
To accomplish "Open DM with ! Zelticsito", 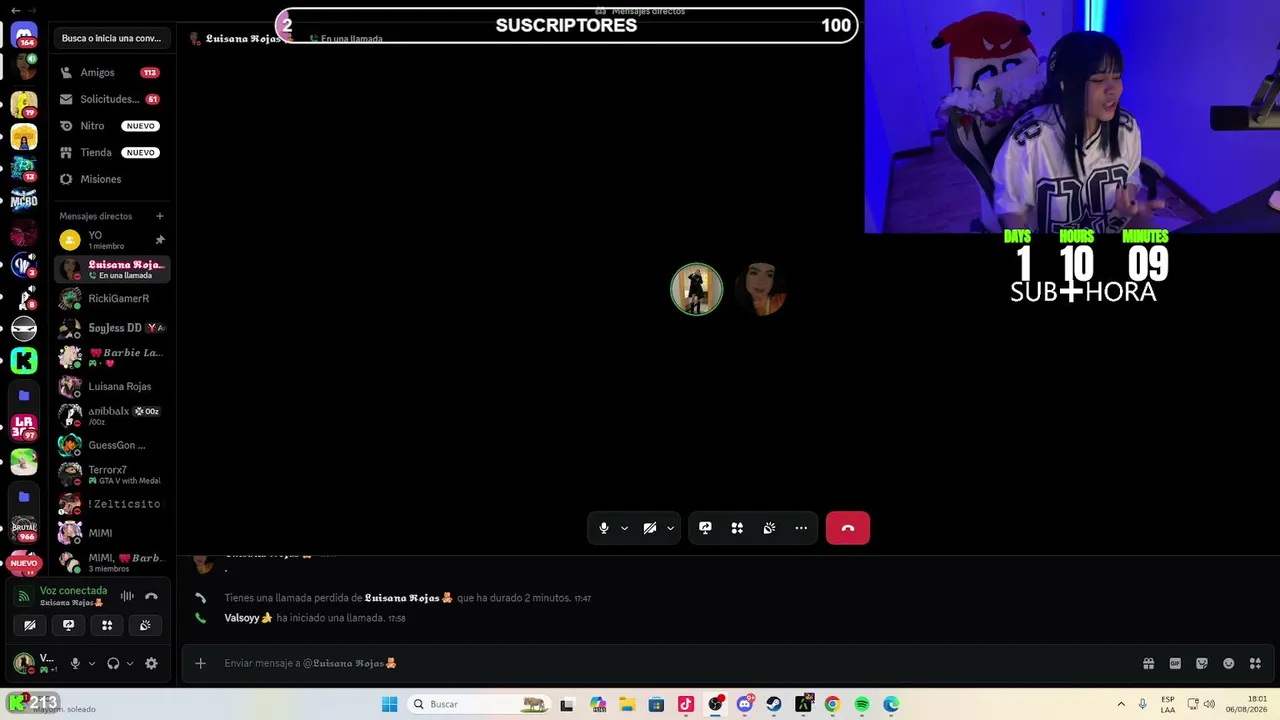I will pos(111,504).
